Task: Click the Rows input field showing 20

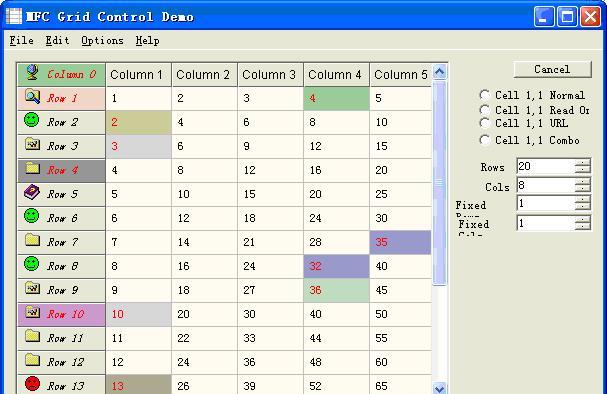Action: [x=546, y=166]
